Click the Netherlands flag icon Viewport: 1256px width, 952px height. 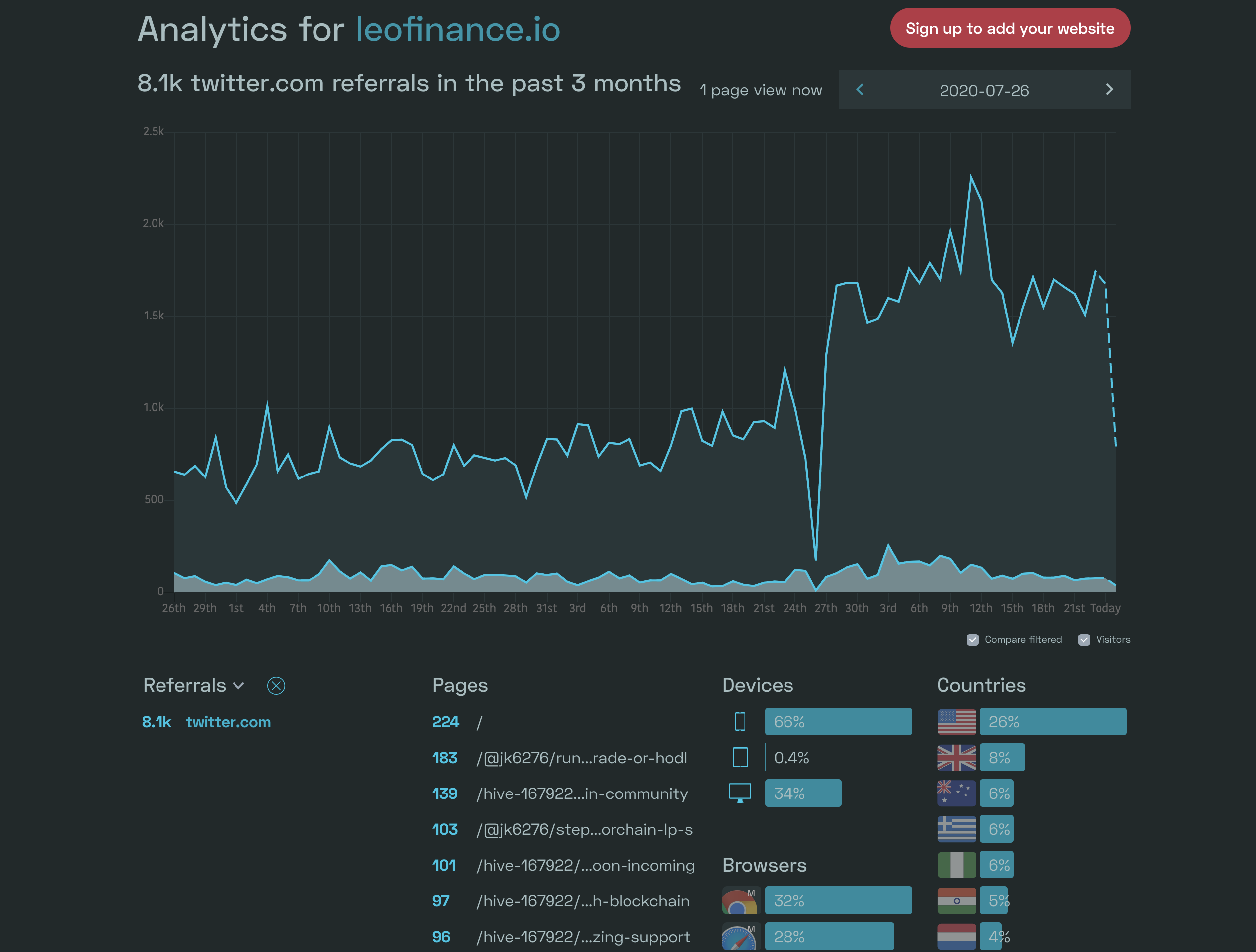[x=956, y=936]
